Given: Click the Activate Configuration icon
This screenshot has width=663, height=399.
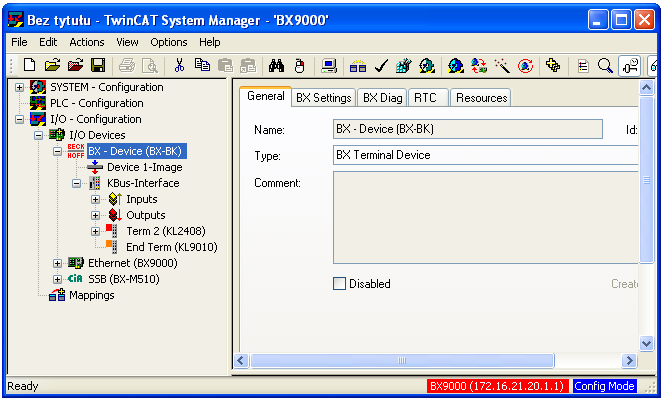Looking at the screenshot, I should click(404, 66).
